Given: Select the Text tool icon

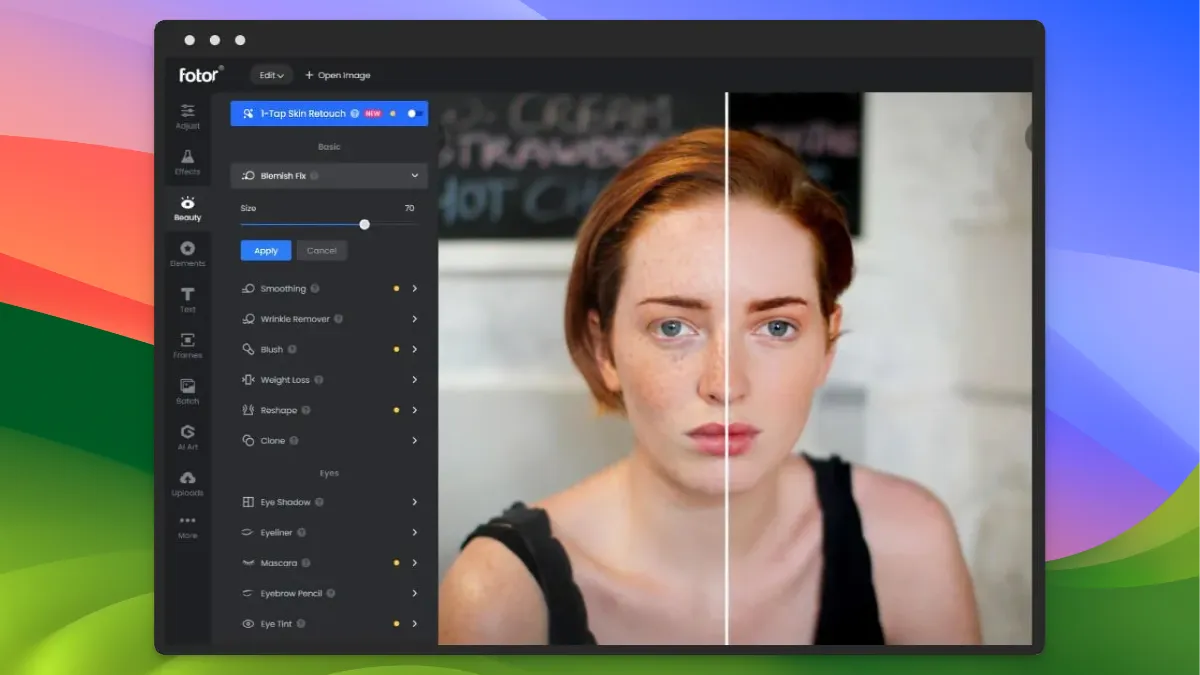Looking at the screenshot, I should [187, 299].
